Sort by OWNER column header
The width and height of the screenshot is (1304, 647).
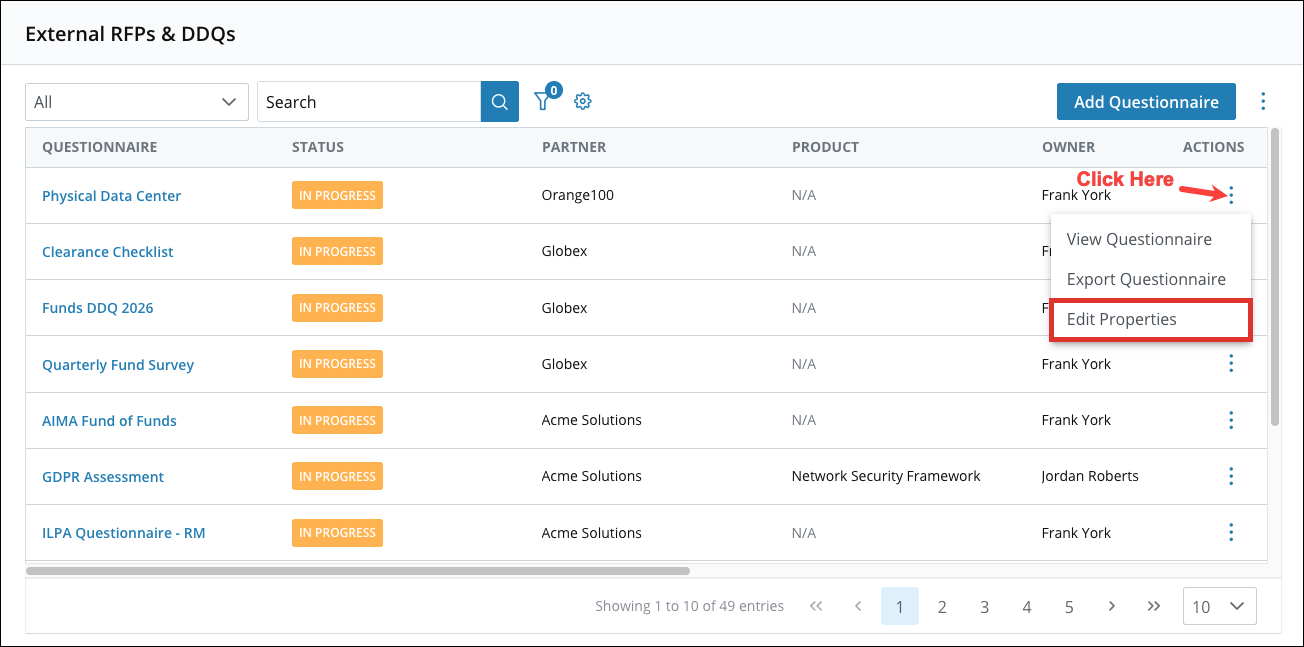(x=1068, y=147)
